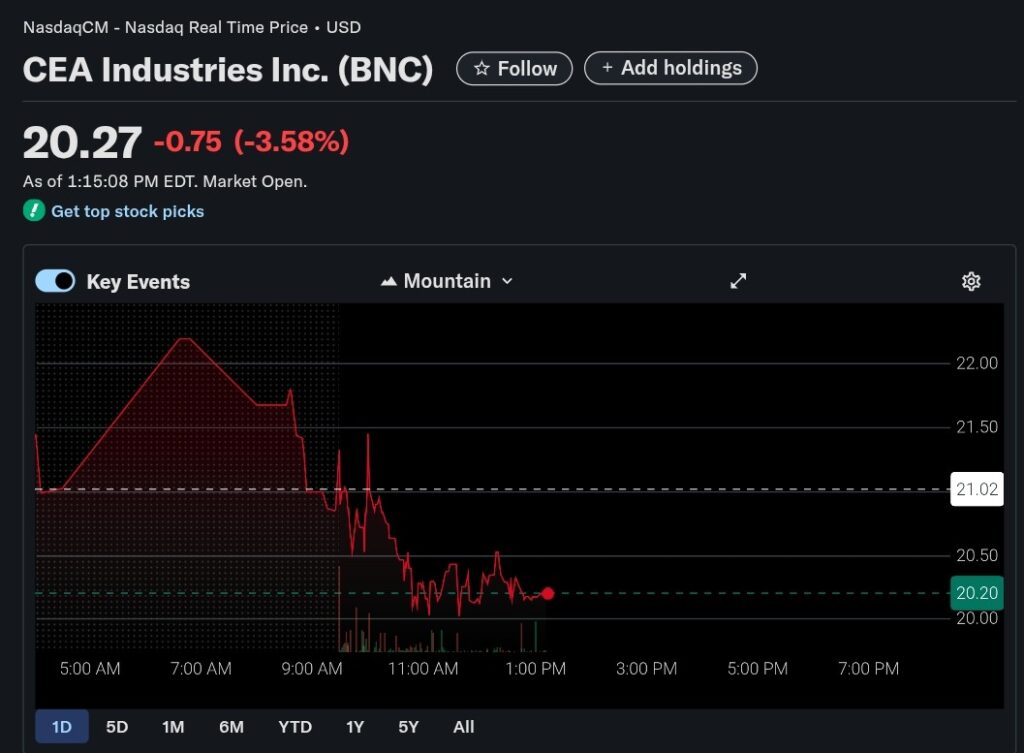Click the market status timestamp text
Viewport: 1024px width, 753px height.
pyautogui.click(x=165, y=182)
